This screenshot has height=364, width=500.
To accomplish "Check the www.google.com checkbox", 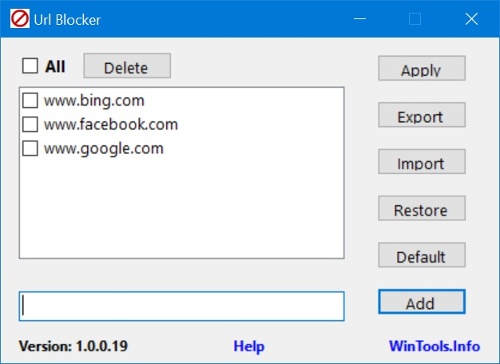I will (30, 148).
